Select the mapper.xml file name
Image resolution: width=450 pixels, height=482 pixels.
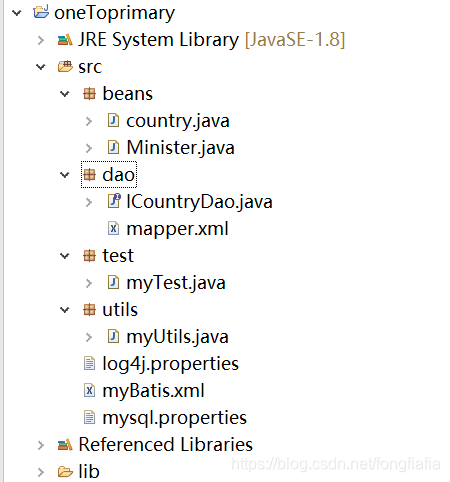[177, 229]
